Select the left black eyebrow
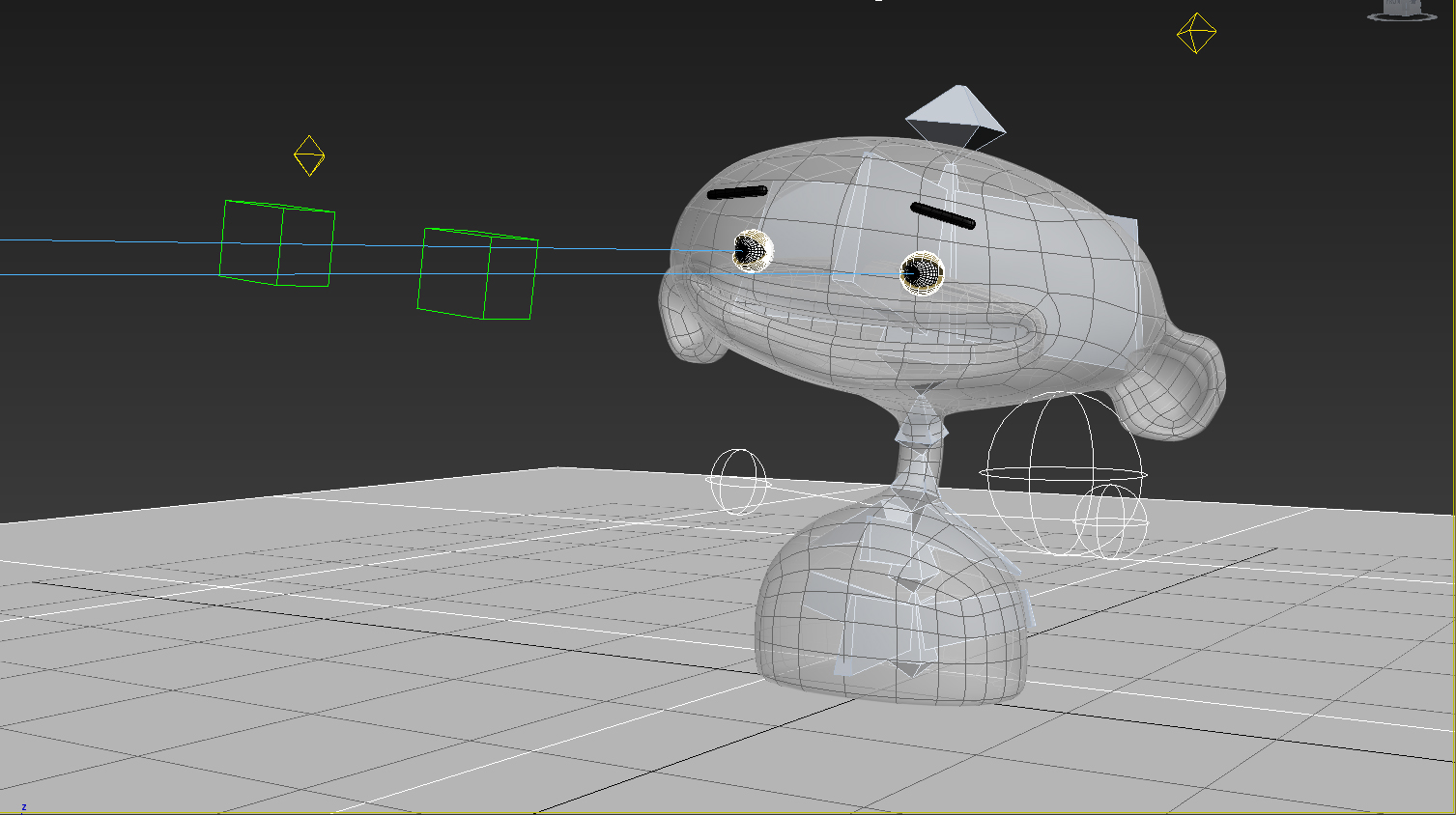The image size is (1456, 815). 737,192
